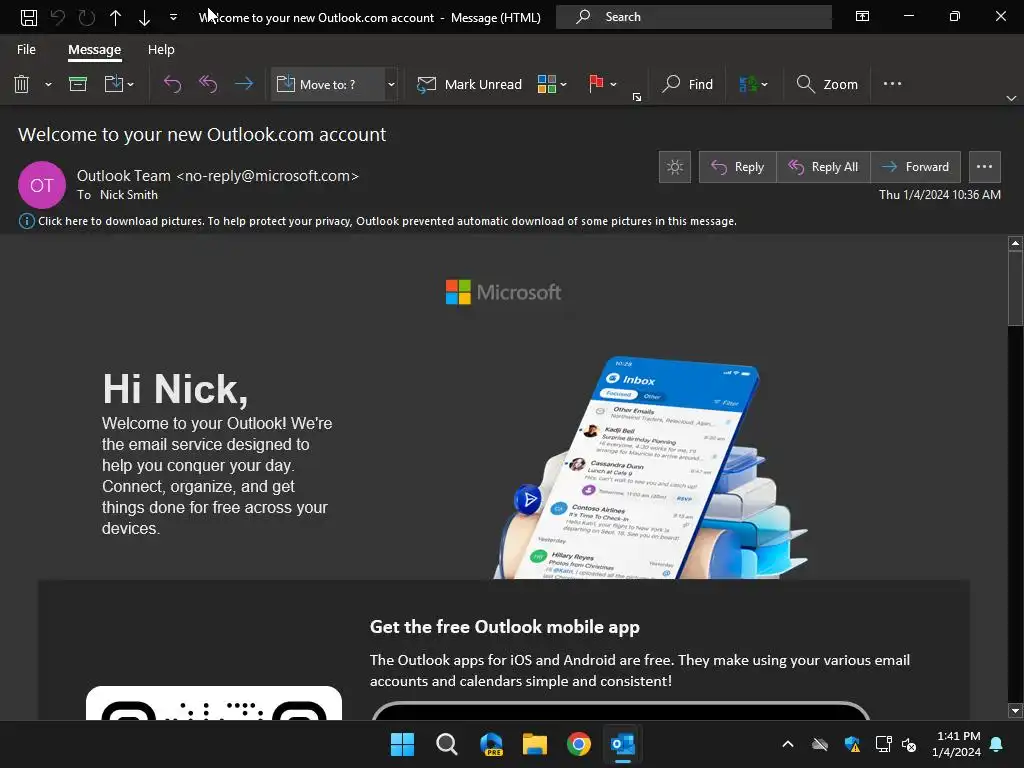
Task: Archive the message using the archive icon
Action: pyautogui.click(x=78, y=84)
